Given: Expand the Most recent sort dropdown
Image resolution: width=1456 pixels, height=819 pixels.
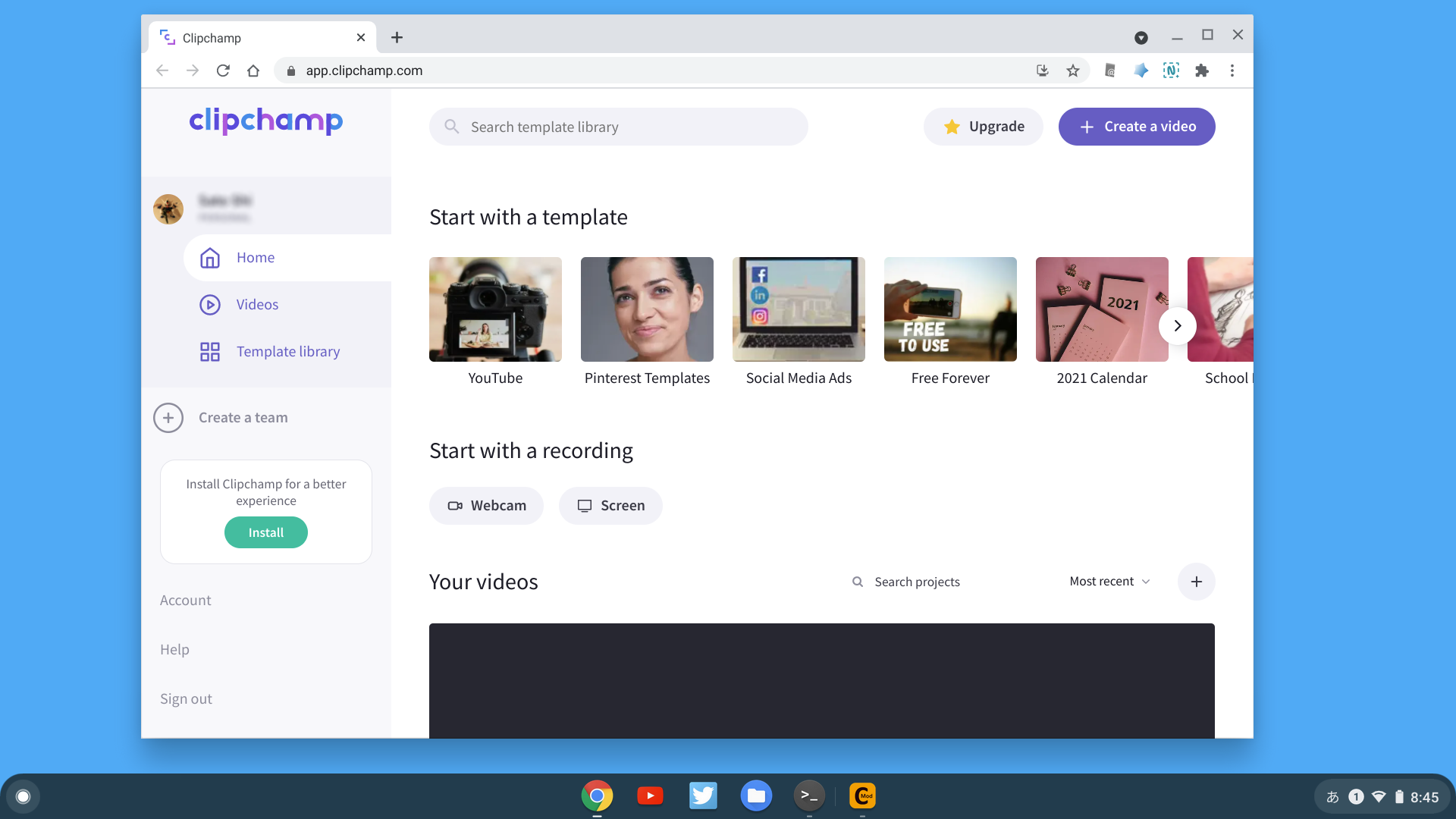Looking at the screenshot, I should coord(1109,582).
